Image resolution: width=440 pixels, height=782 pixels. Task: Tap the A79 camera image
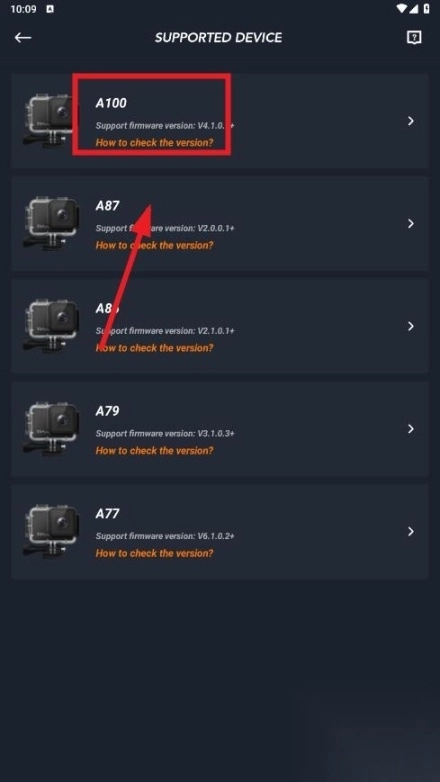coord(51,428)
